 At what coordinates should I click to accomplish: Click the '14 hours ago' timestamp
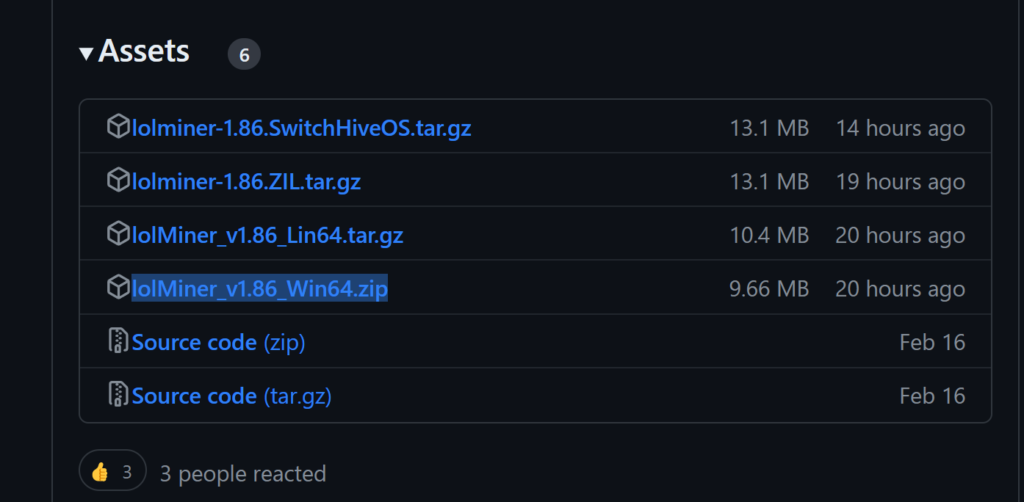tap(900, 128)
